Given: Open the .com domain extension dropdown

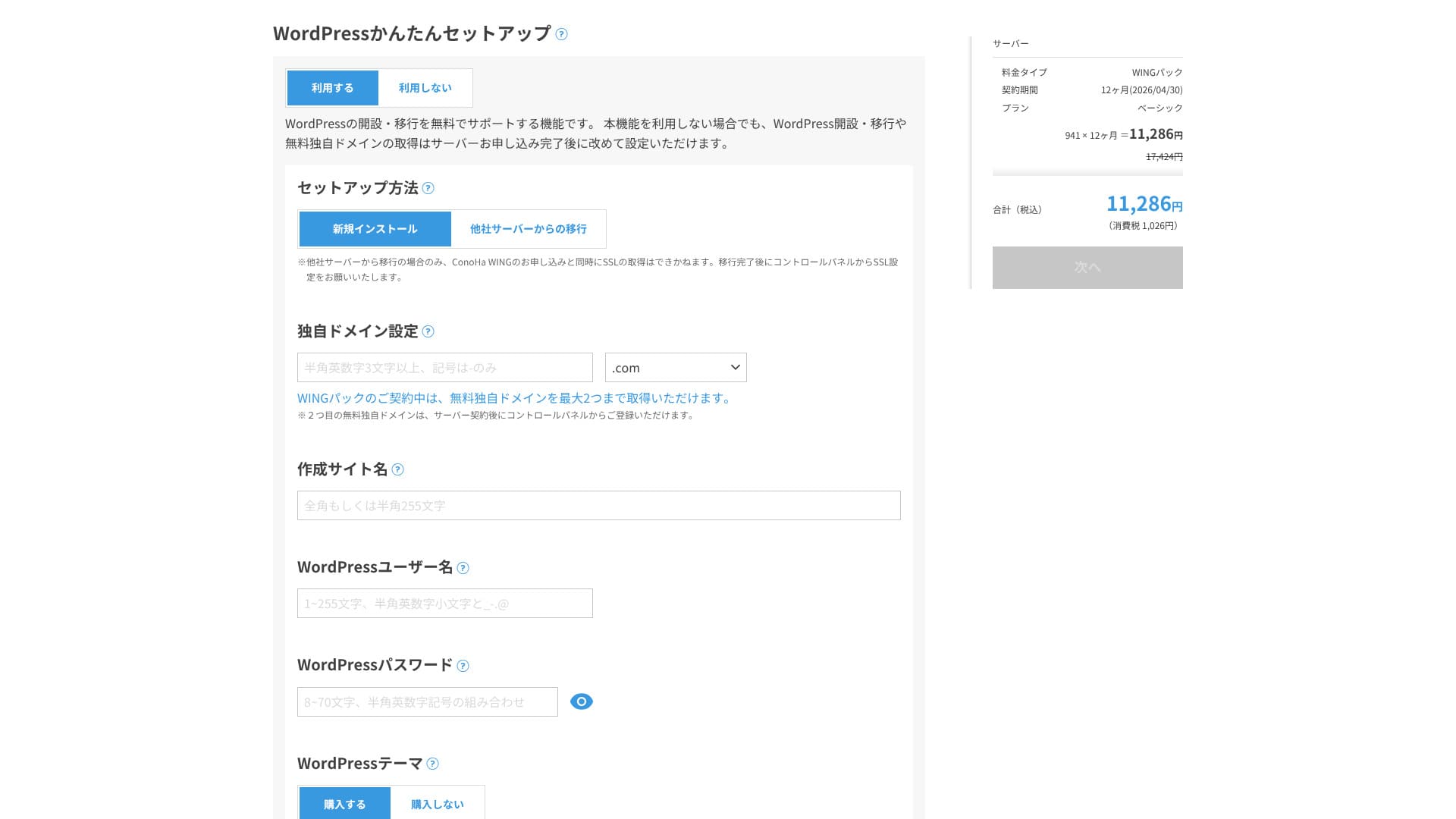Looking at the screenshot, I should (675, 368).
